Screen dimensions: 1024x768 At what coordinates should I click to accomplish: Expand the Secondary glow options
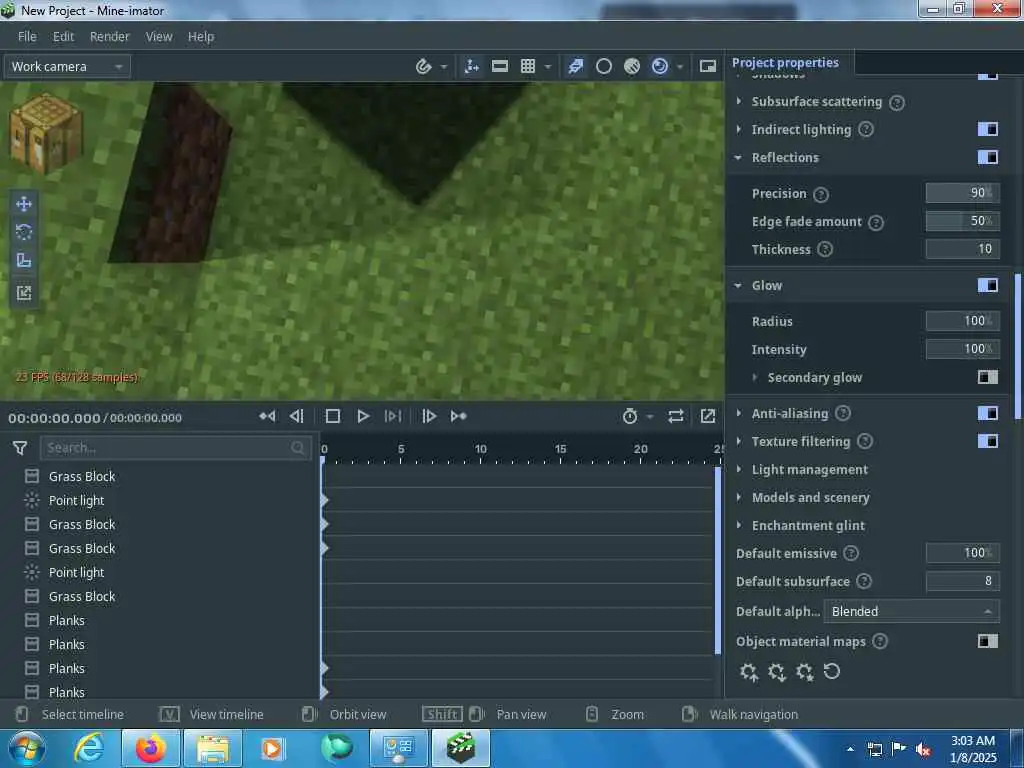[755, 377]
